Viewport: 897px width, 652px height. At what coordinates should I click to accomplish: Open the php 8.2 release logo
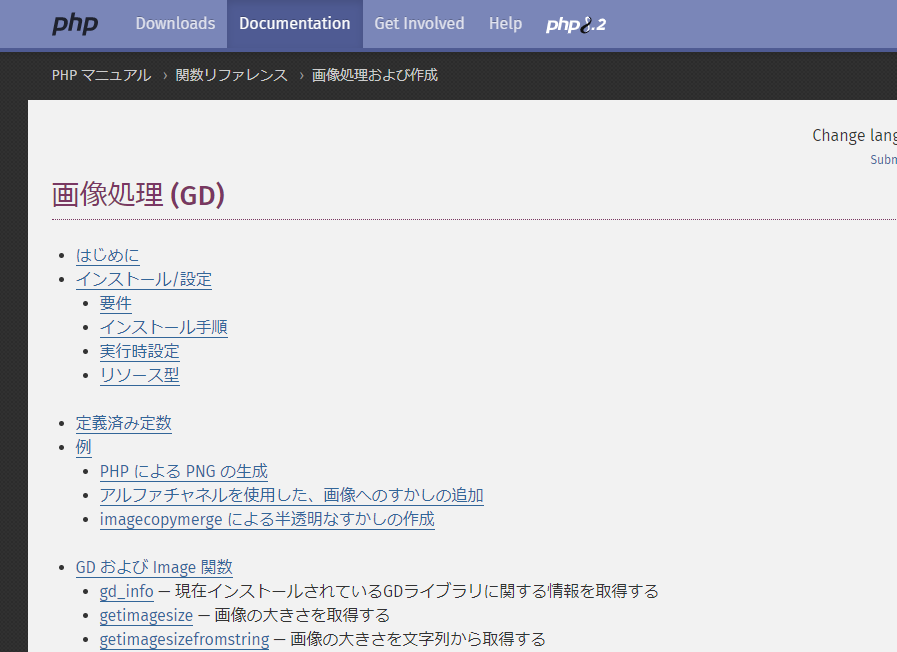tap(575, 25)
